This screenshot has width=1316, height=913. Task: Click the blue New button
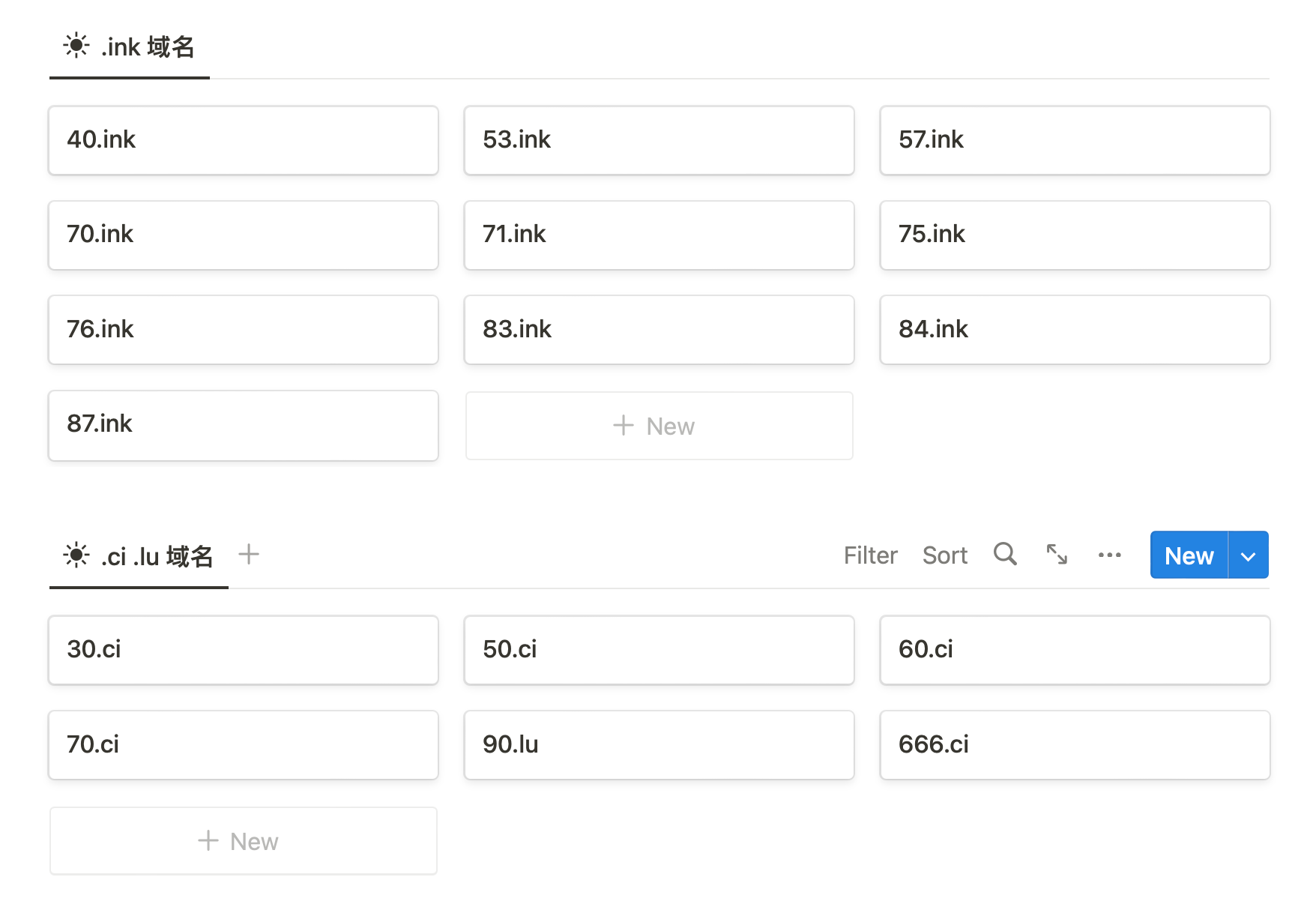click(1189, 555)
